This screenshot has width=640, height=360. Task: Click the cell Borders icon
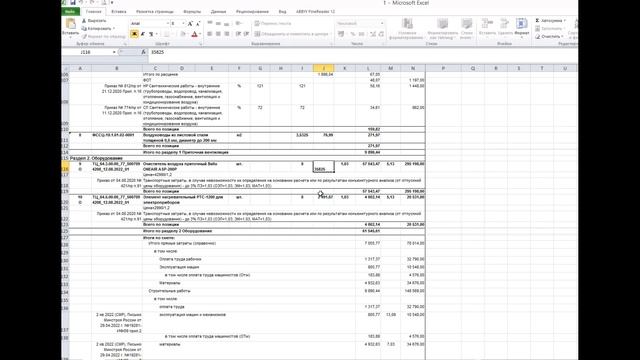click(x=167, y=34)
